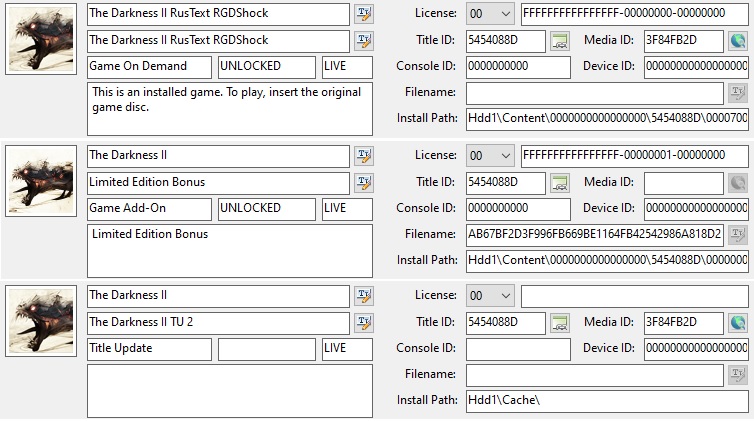Click The Darkness II field in Game Add-On entry
The height and width of the screenshot is (421, 754).
coord(218,156)
